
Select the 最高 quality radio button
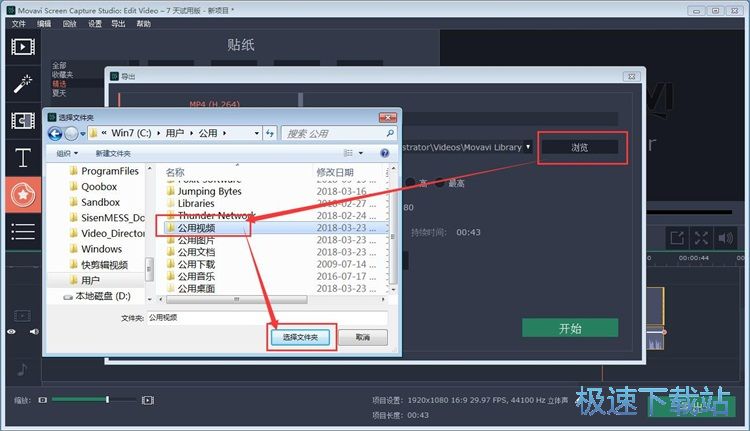click(439, 183)
